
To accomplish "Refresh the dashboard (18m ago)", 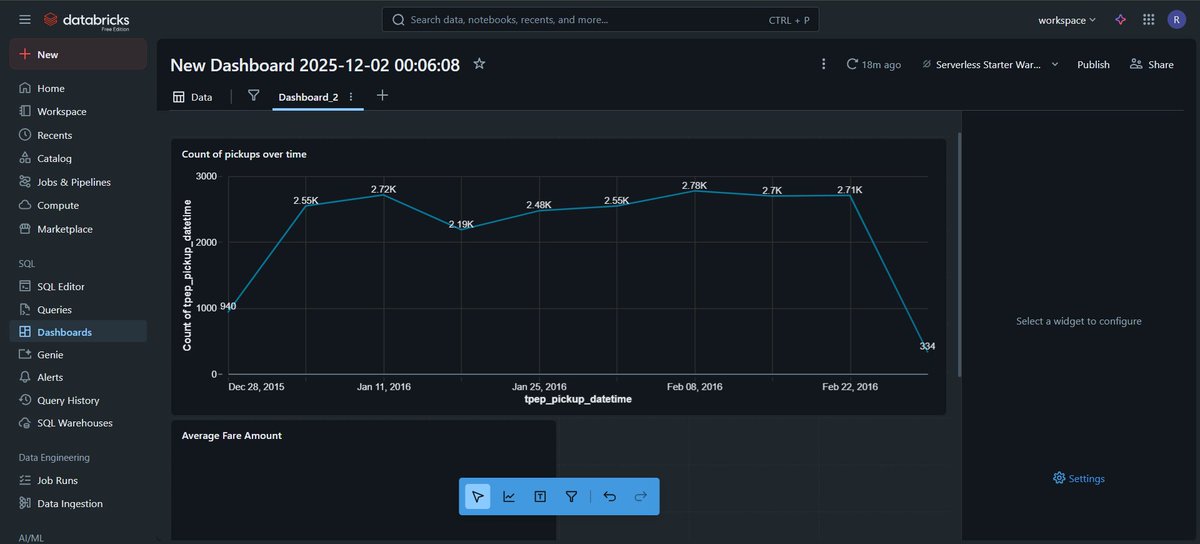I will (873, 64).
